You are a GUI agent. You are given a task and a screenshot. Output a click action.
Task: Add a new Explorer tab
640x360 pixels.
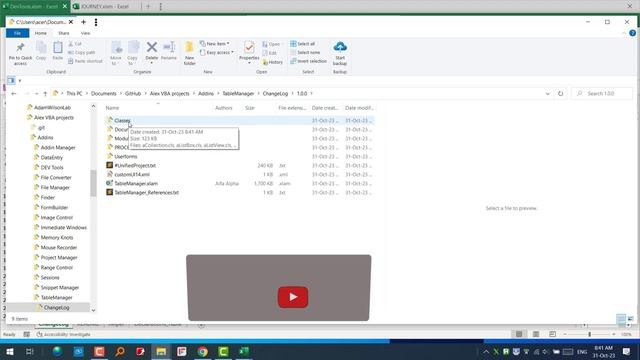click(x=83, y=22)
